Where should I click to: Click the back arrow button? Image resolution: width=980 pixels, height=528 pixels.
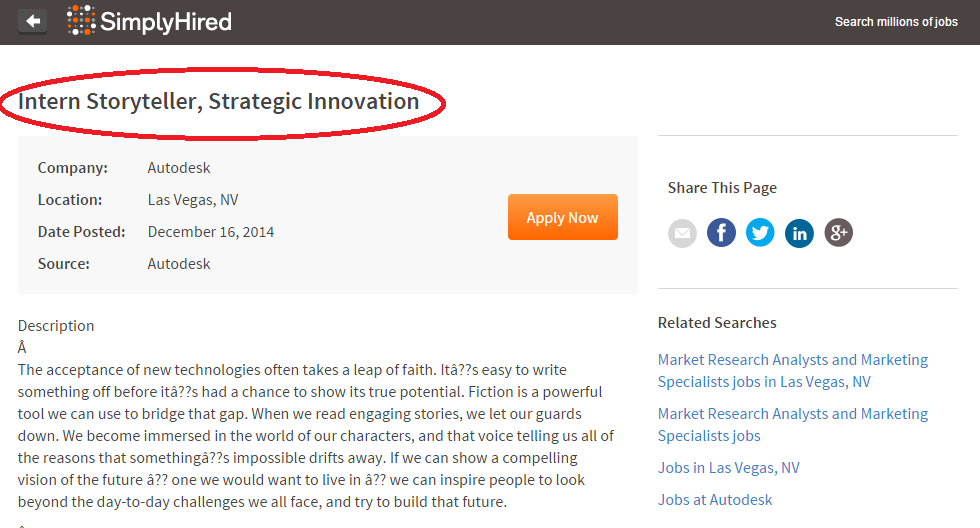click(32, 21)
